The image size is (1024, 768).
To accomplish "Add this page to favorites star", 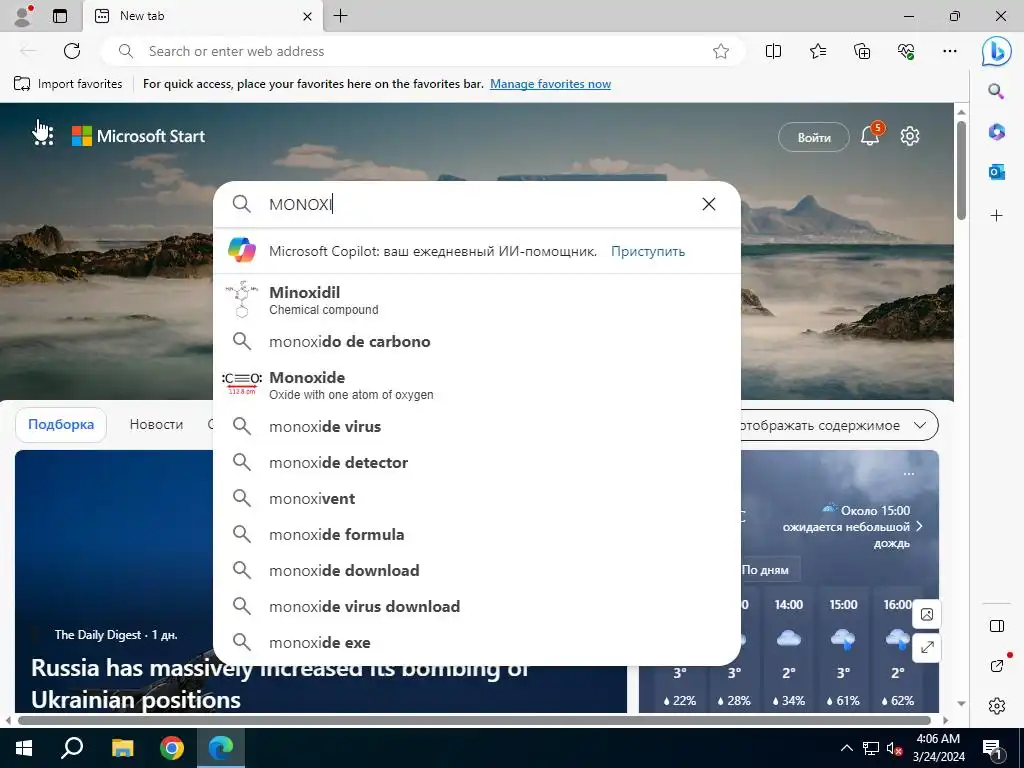I will [720, 51].
